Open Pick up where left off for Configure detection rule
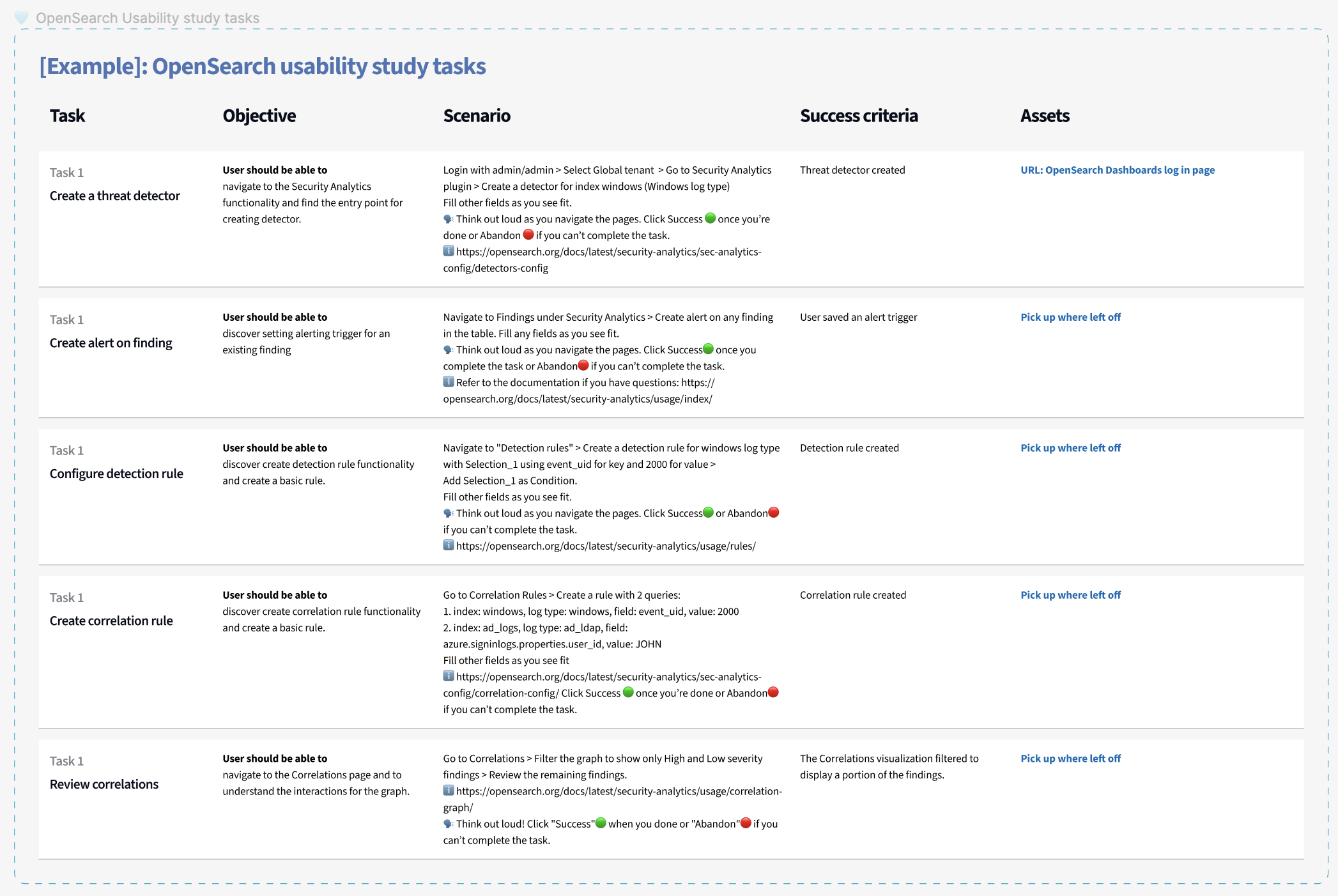Image resolution: width=1338 pixels, height=896 pixels. 1070,448
